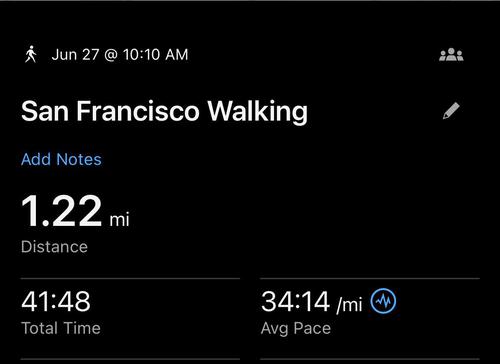Click the divider line above Avg Pace

[x=370, y=278]
